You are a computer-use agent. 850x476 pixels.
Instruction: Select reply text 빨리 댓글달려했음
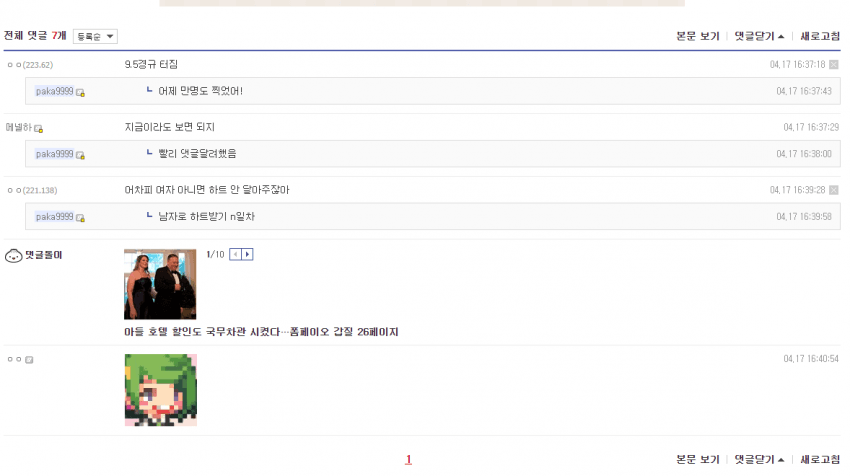197,154
